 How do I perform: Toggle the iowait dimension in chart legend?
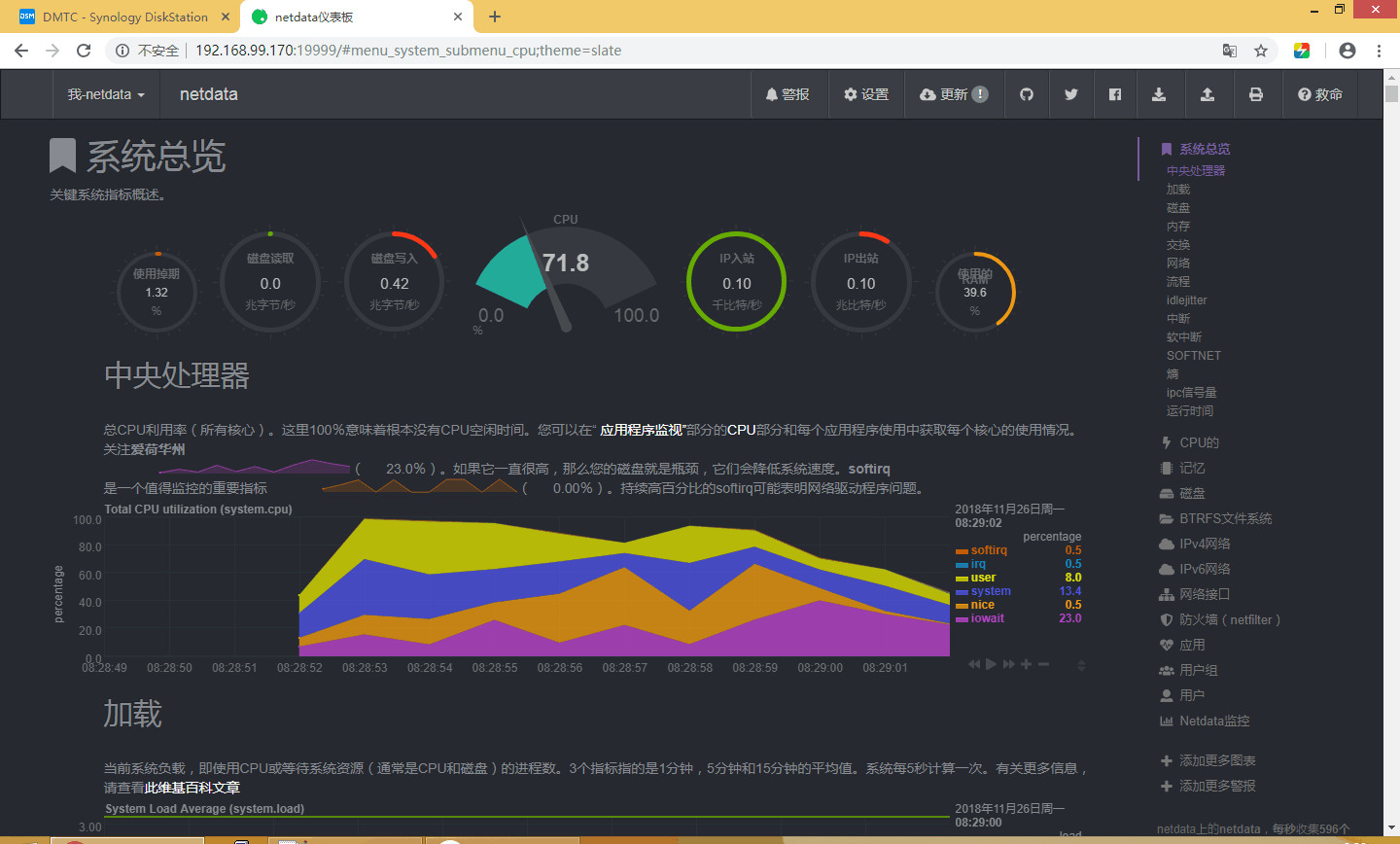(987, 618)
